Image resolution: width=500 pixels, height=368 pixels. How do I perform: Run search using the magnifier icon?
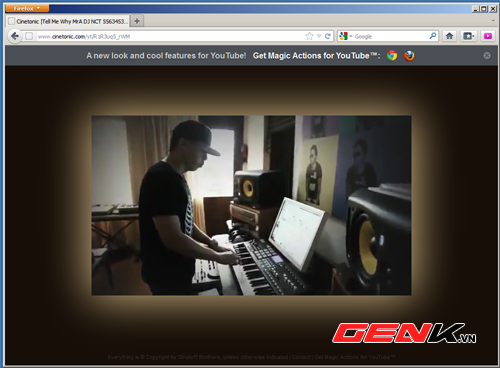(x=433, y=36)
